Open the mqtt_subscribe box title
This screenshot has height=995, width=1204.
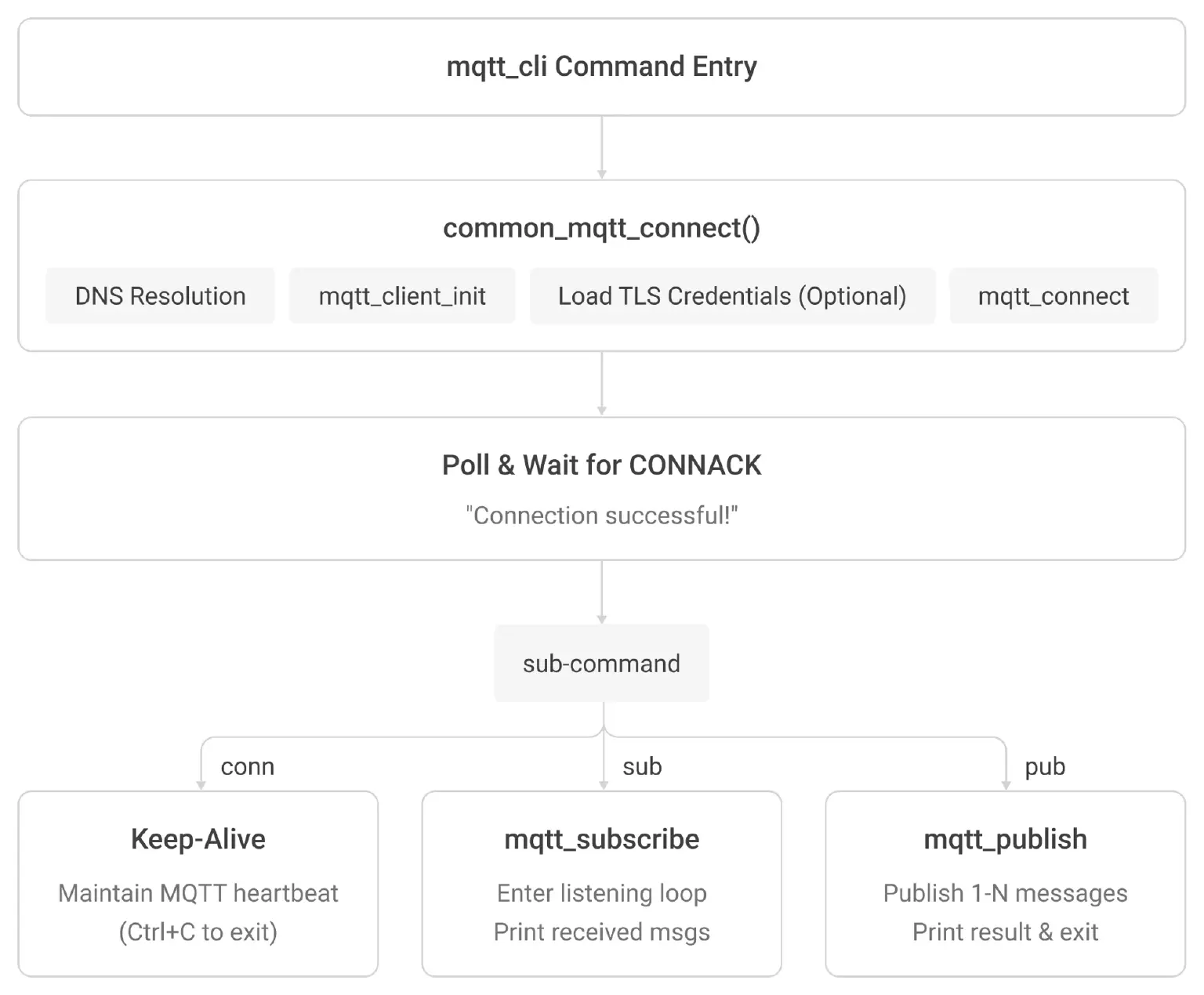pos(601,840)
